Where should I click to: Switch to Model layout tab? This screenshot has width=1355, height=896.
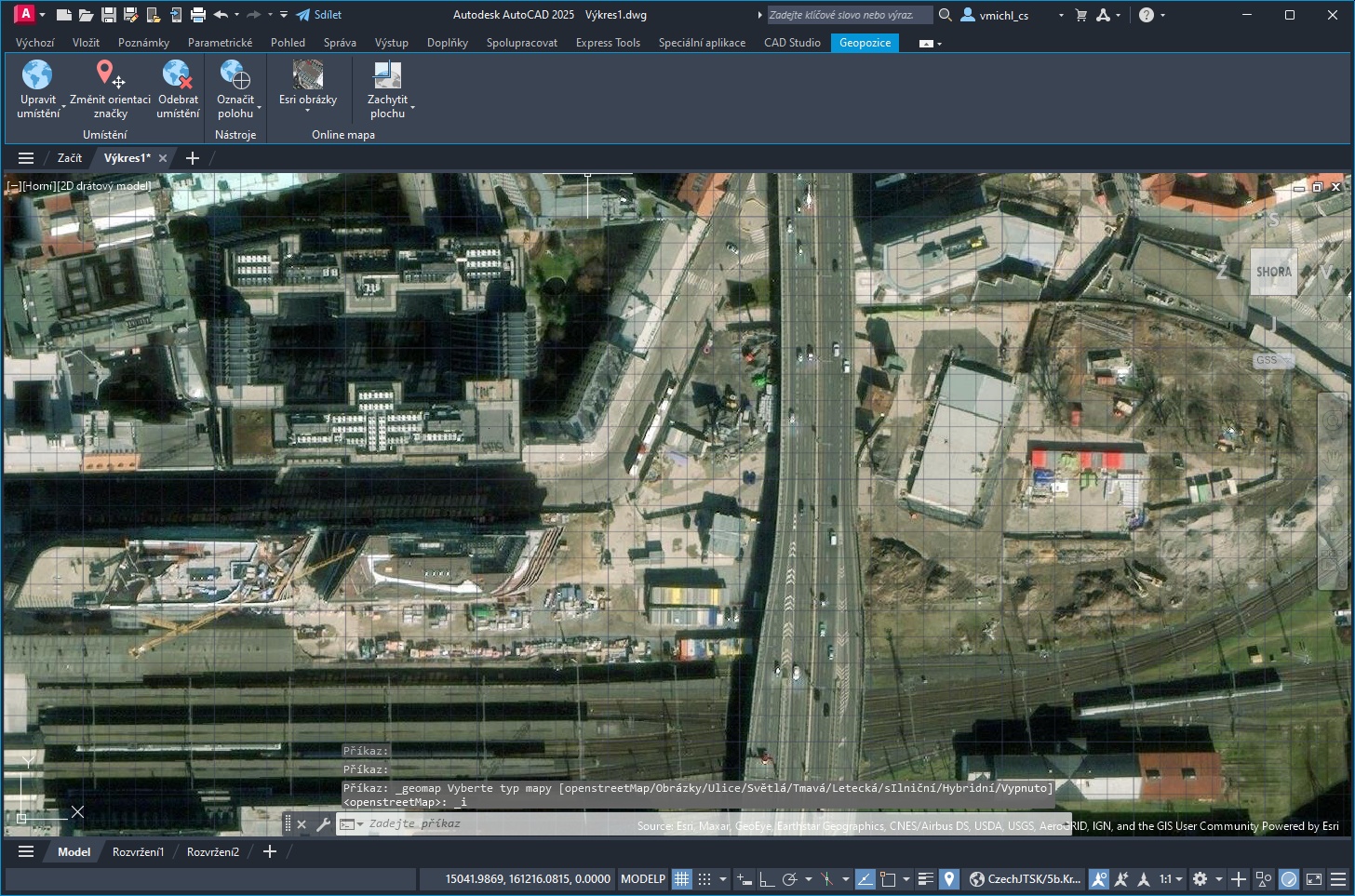coord(74,851)
